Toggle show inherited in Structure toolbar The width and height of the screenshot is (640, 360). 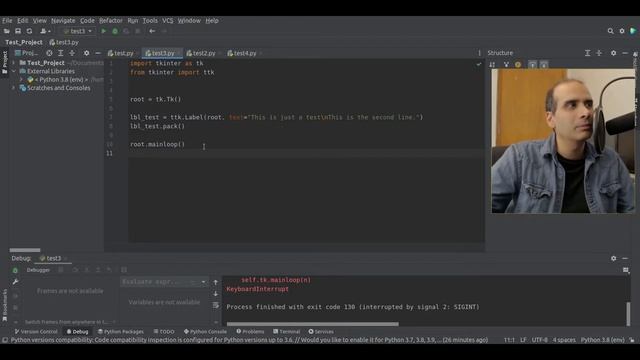506,64
